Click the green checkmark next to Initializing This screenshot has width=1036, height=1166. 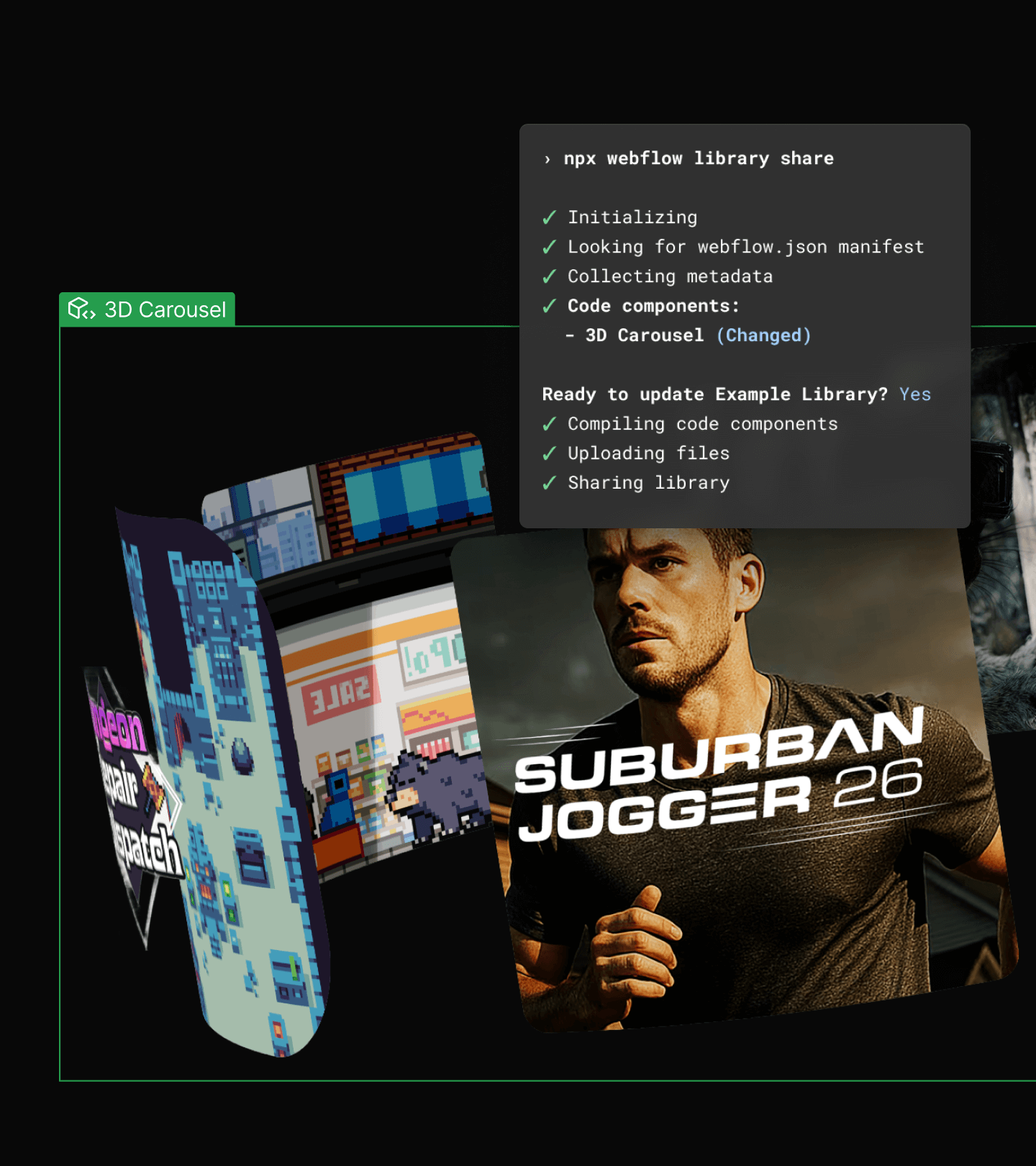pyautogui.click(x=550, y=218)
